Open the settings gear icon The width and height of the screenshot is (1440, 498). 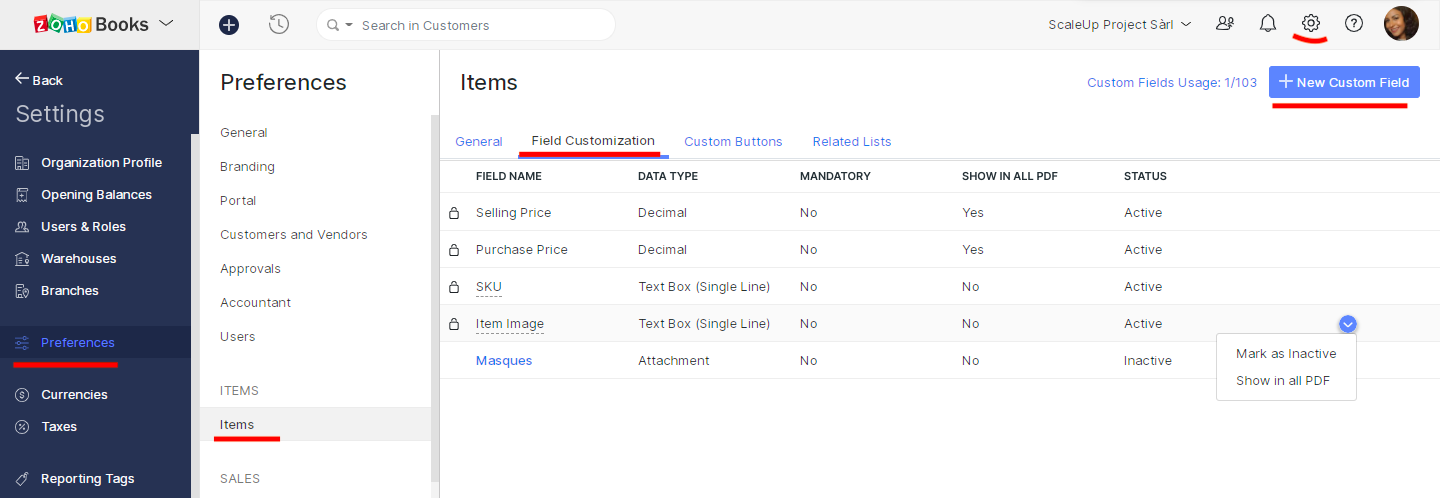click(1311, 23)
